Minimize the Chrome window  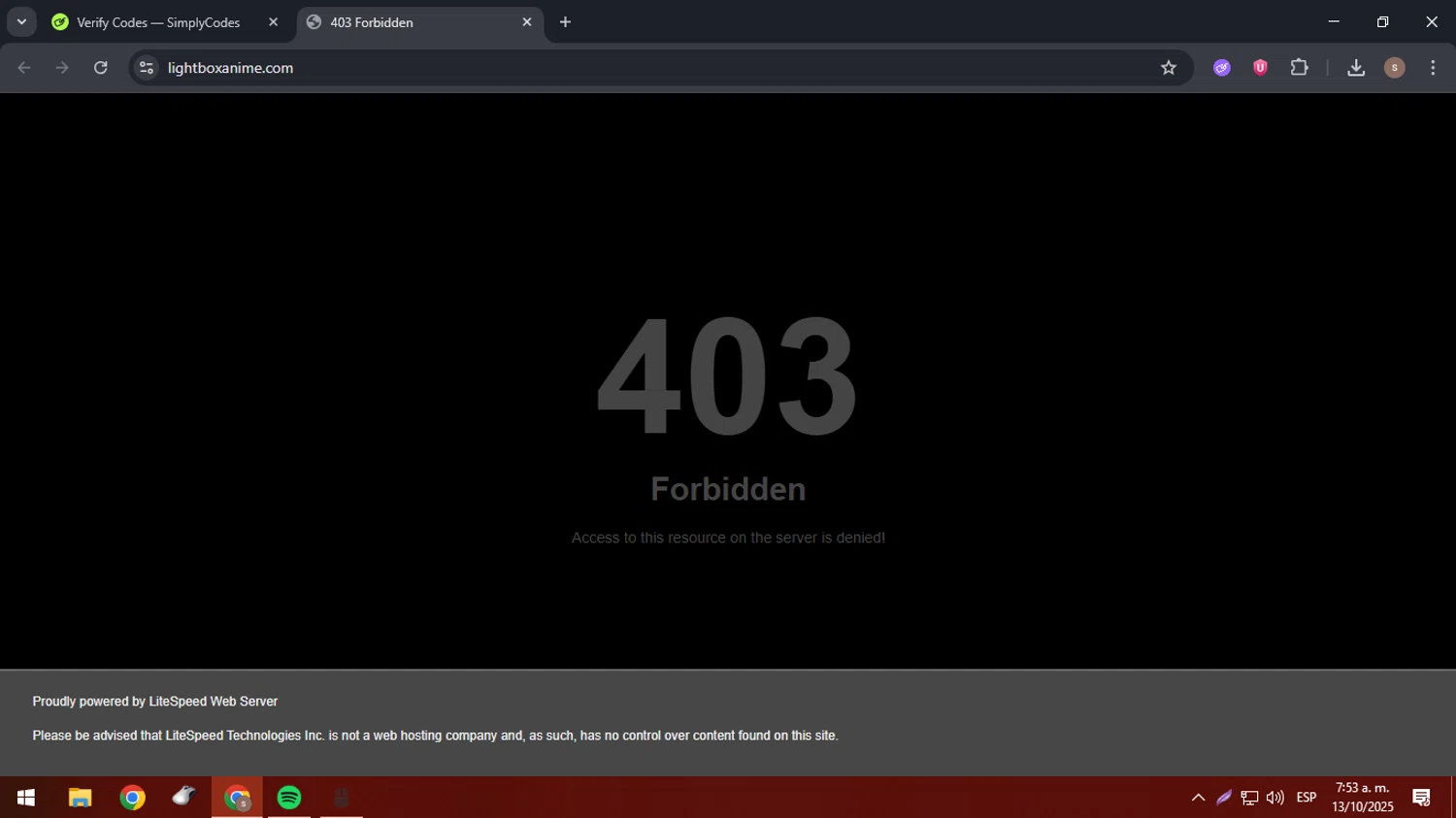[1334, 22]
